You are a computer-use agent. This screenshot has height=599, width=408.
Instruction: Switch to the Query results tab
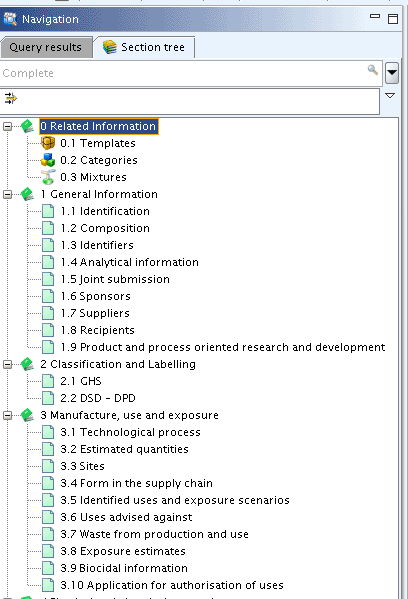pyautogui.click(x=46, y=47)
